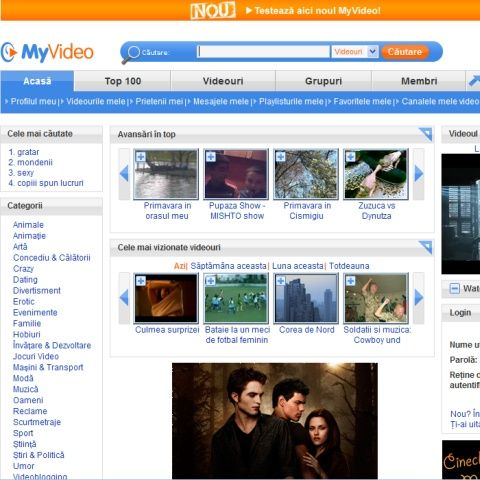Open the Muzică category
The image size is (480, 480).
tap(25, 389)
